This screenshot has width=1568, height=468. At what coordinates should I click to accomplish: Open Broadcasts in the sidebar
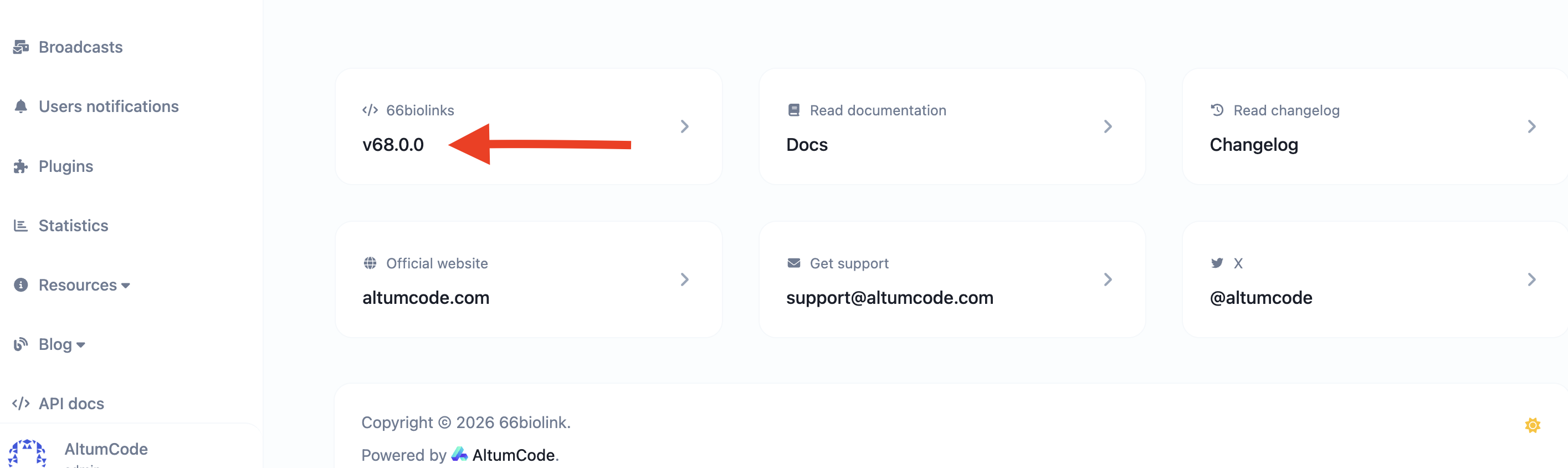[80, 47]
